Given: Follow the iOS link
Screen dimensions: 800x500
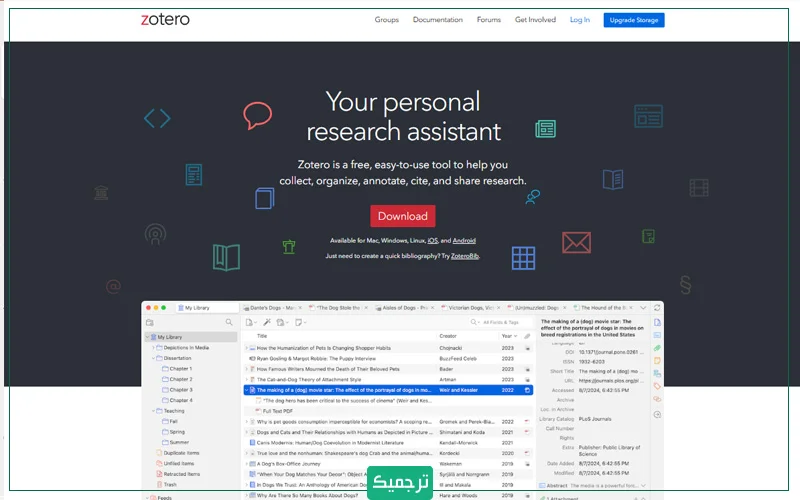Looking at the screenshot, I should tap(433, 240).
